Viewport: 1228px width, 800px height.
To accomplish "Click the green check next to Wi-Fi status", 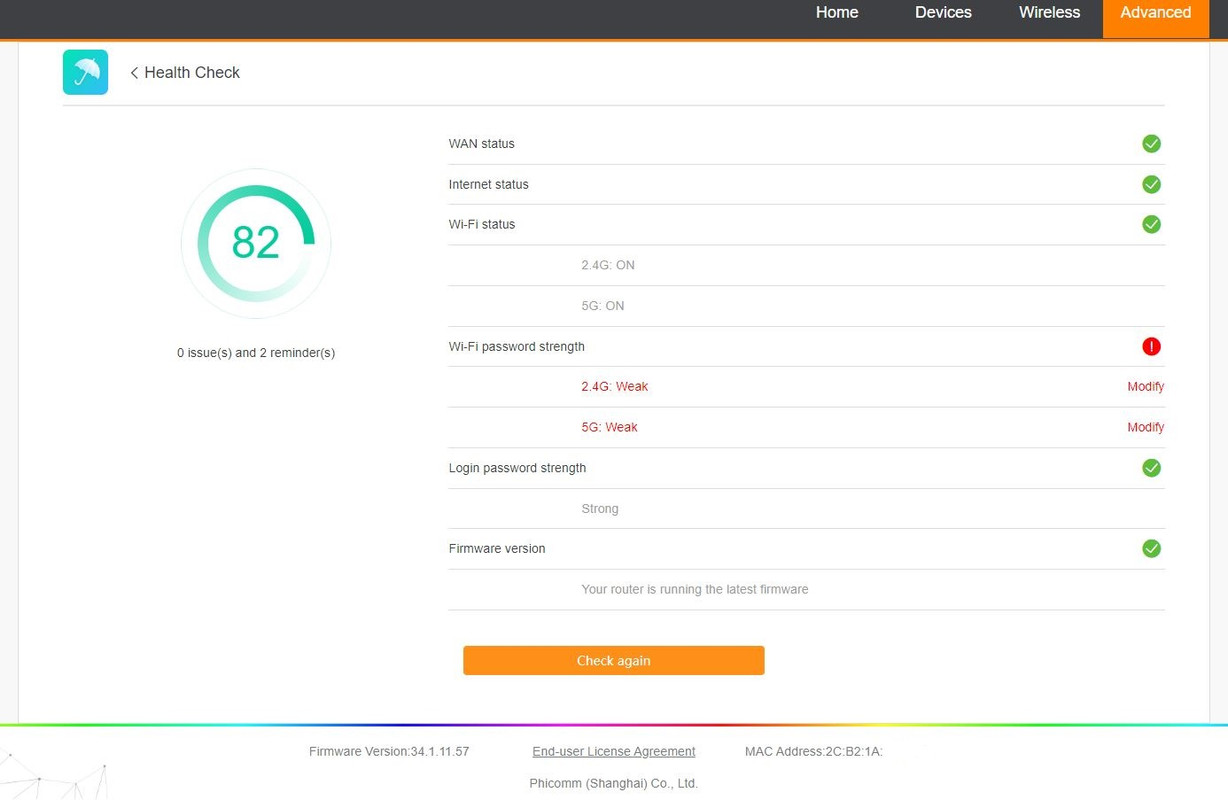I will point(1151,224).
